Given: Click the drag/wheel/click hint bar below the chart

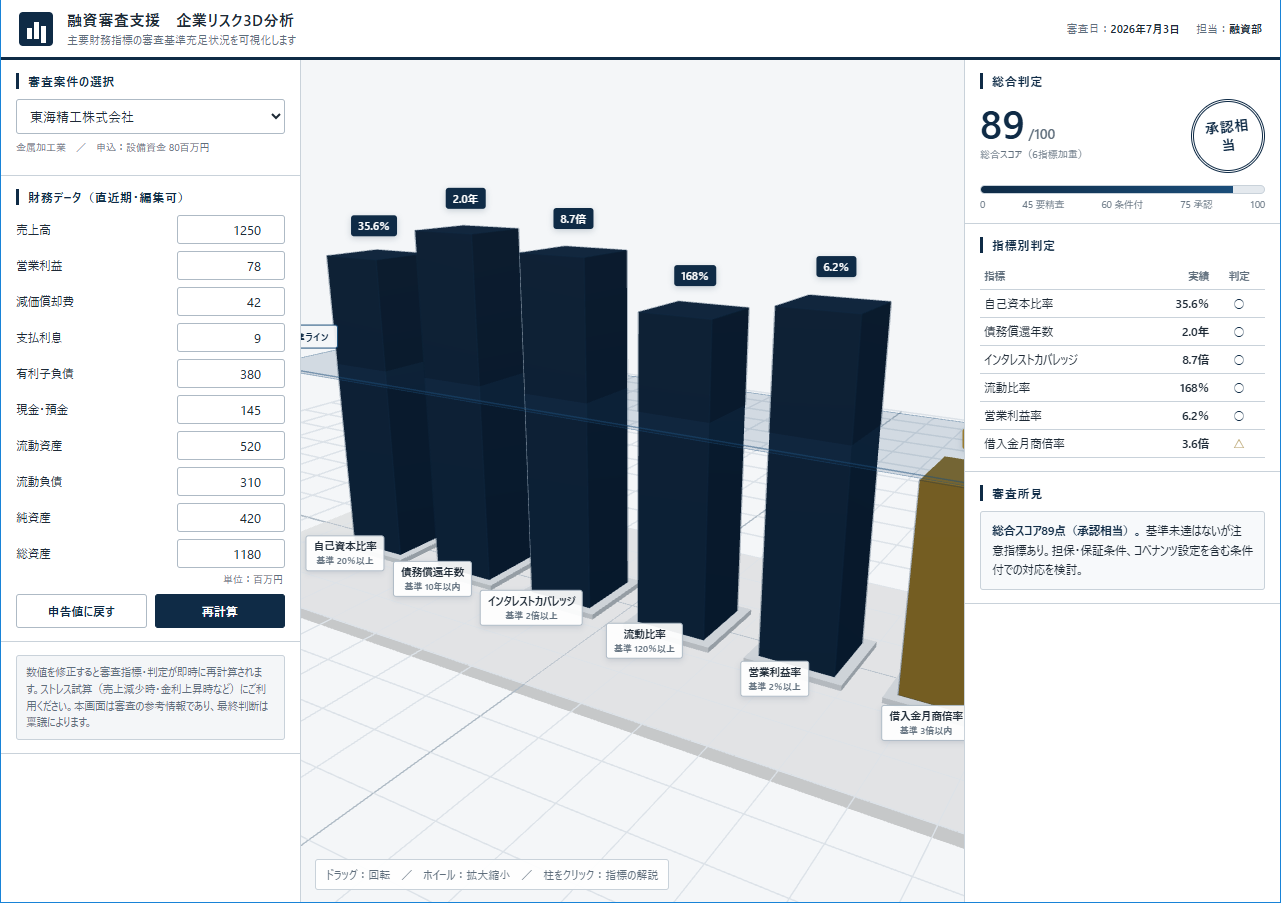Looking at the screenshot, I should 492,874.
